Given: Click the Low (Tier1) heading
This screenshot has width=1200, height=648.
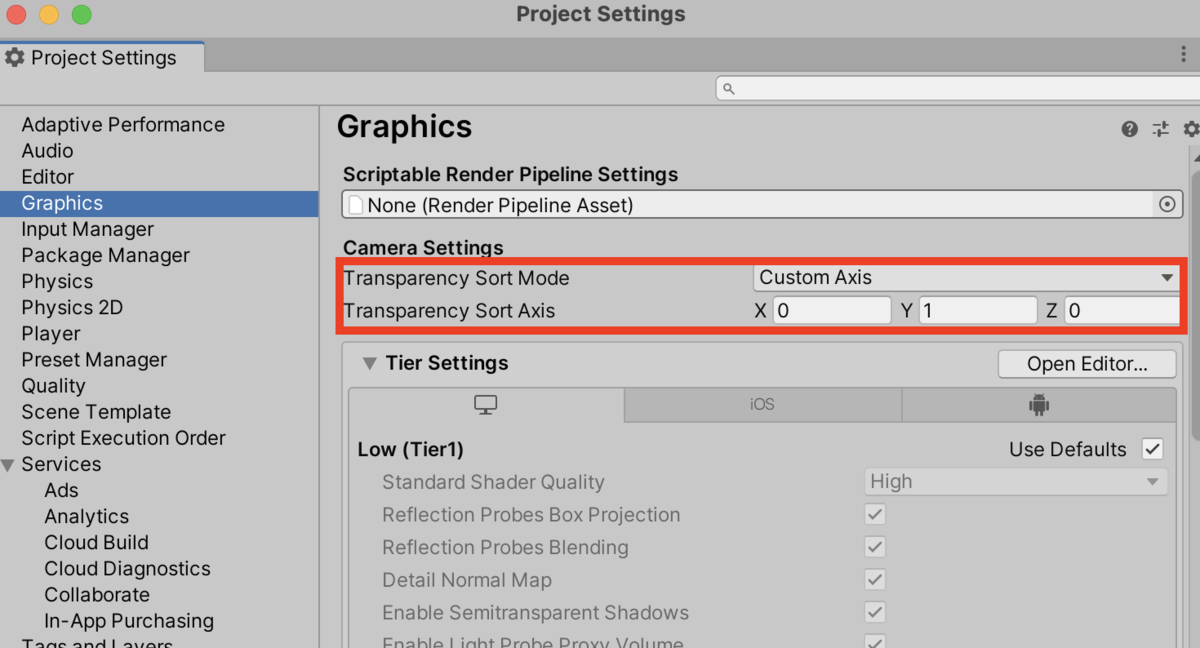Looking at the screenshot, I should click(410, 449).
